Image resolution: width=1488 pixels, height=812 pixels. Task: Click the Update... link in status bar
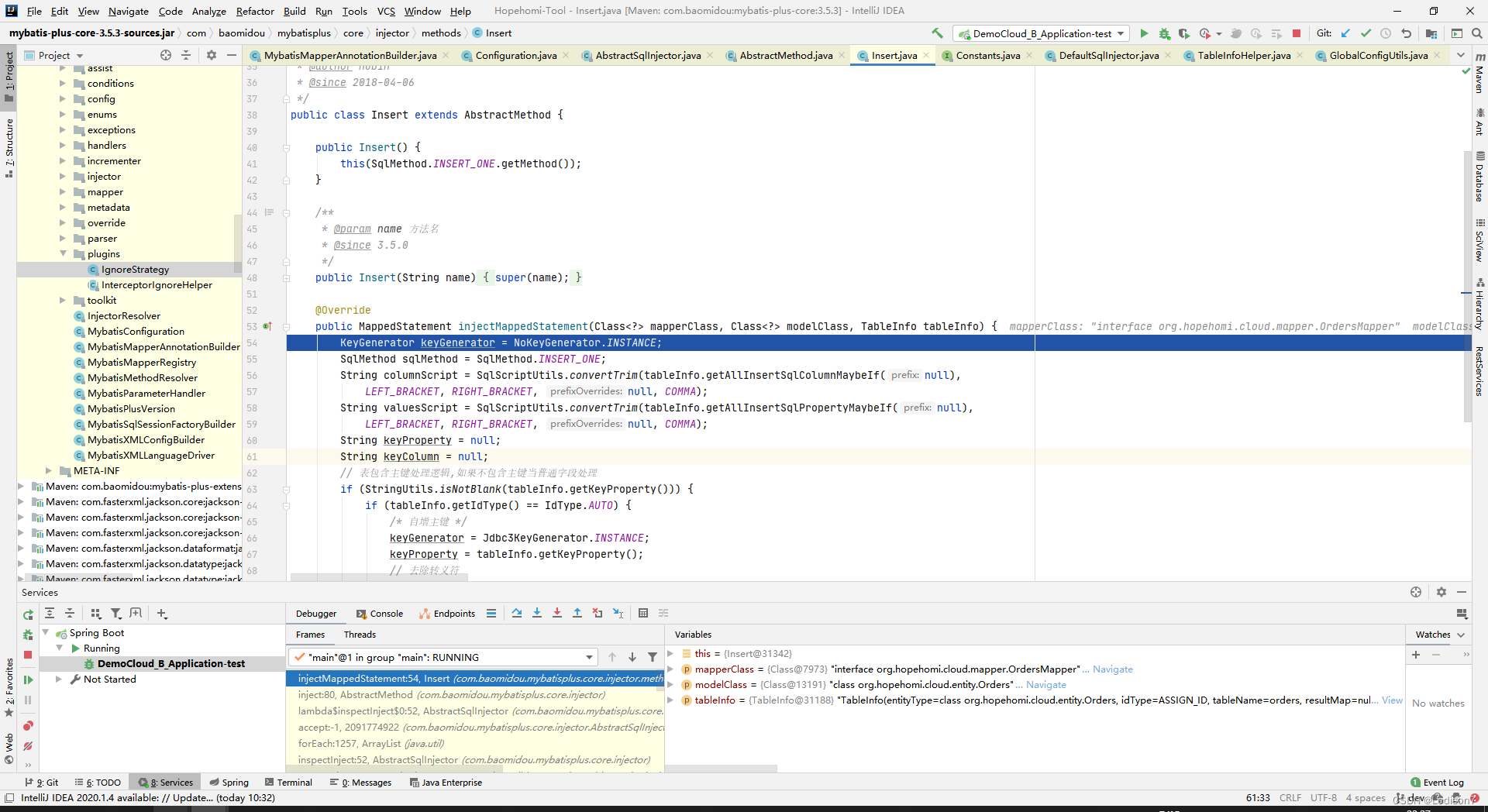[191, 798]
